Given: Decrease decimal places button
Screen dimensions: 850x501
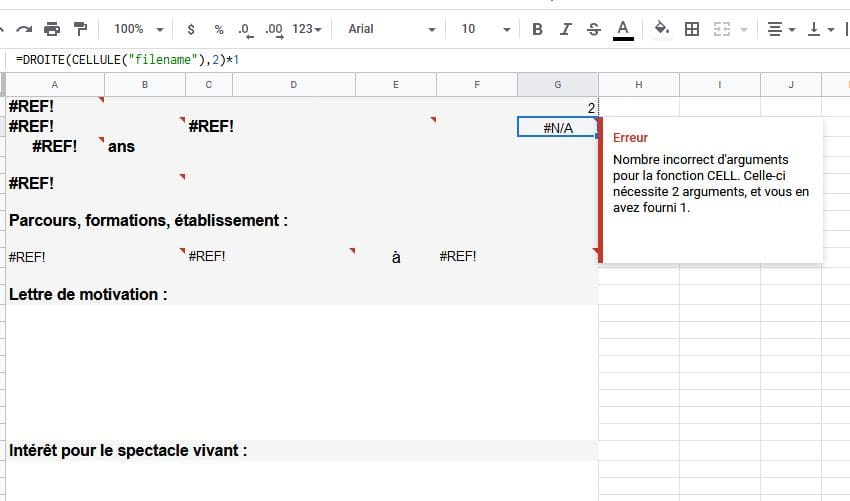Looking at the screenshot, I should (x=246, y=29).
